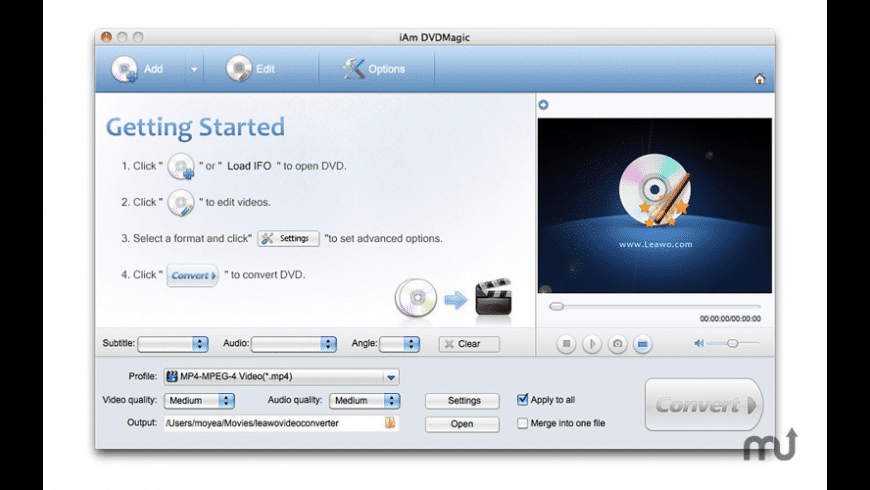This screenshot has height=490, width=870.
Task: Click the Getting Started heading
Action: (195, 127)
